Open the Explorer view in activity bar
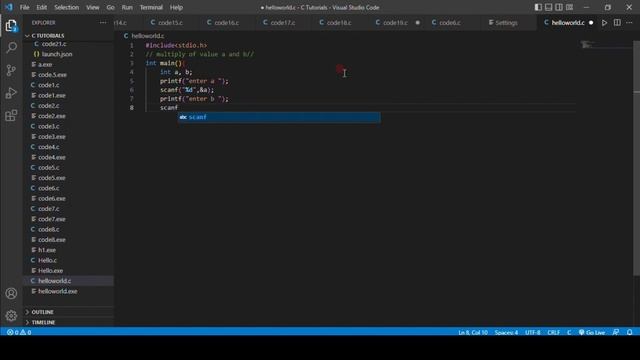The image size is (640, 360). pyautogui.click(x=11, y=26)
